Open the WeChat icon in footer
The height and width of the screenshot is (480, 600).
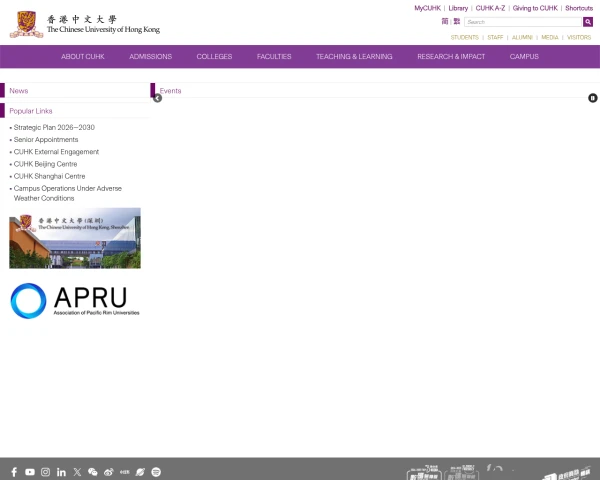pyautogui.click(x=93, y=472)
